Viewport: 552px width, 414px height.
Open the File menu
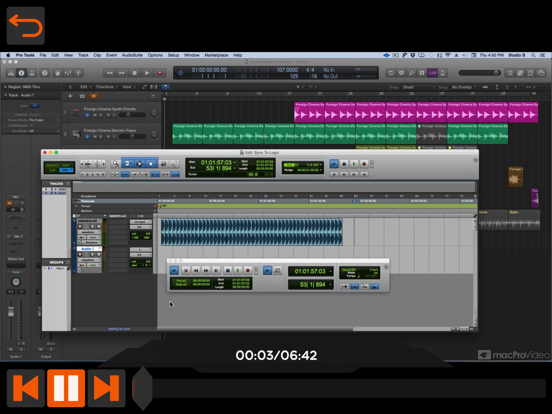(43, 55)
